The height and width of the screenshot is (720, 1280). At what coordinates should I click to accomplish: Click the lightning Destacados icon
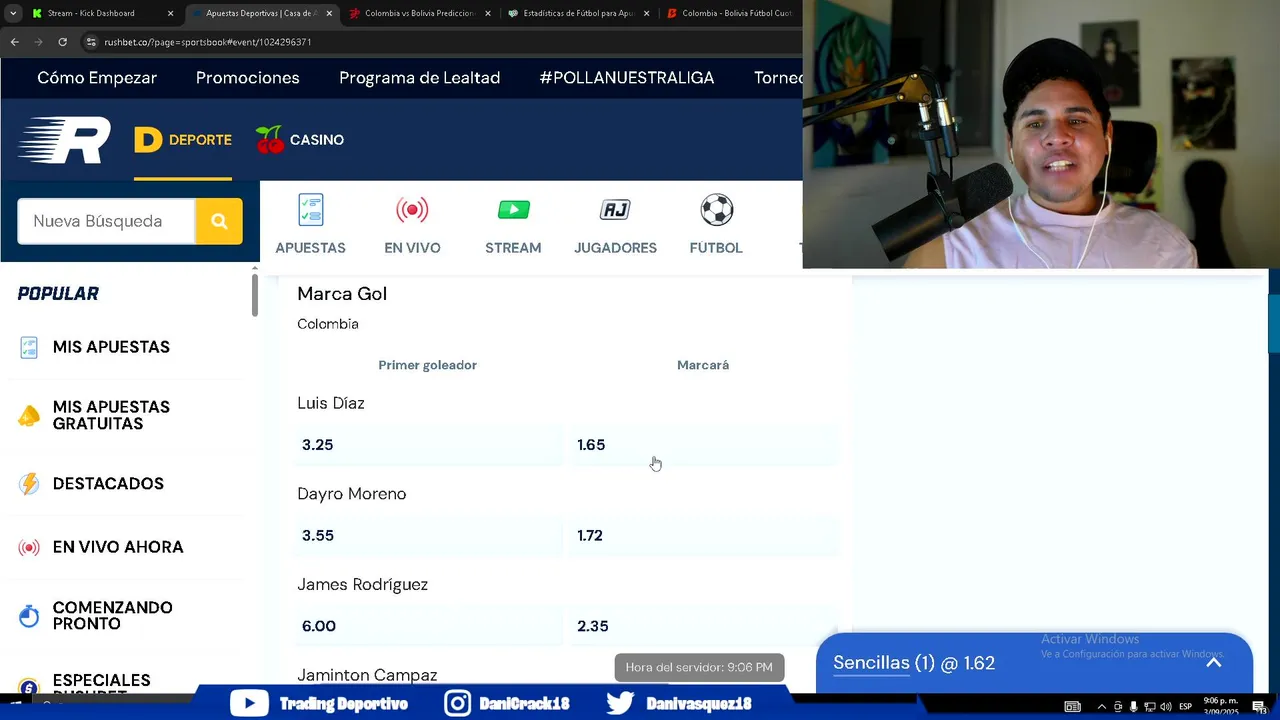[x=29, y=484]
